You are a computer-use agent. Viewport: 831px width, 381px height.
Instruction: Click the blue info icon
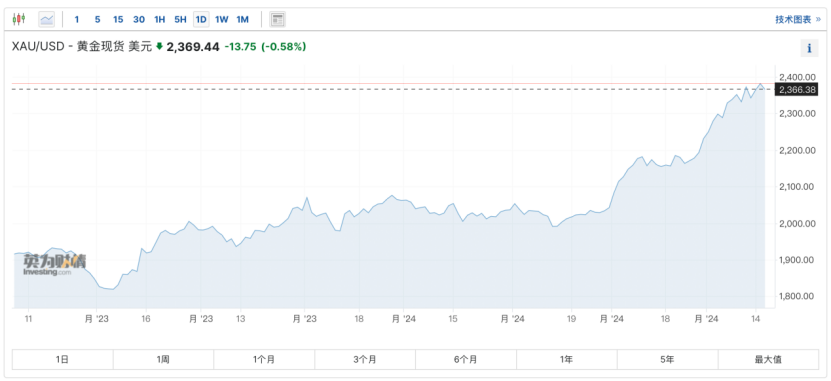tap(809, 48)
